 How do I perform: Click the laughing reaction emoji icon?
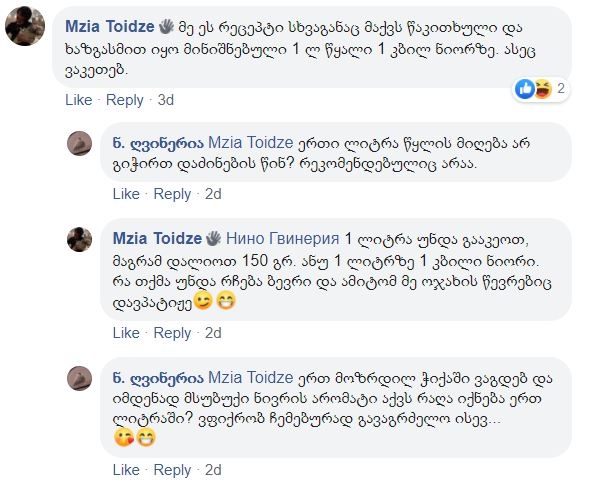tap(542, 89)
